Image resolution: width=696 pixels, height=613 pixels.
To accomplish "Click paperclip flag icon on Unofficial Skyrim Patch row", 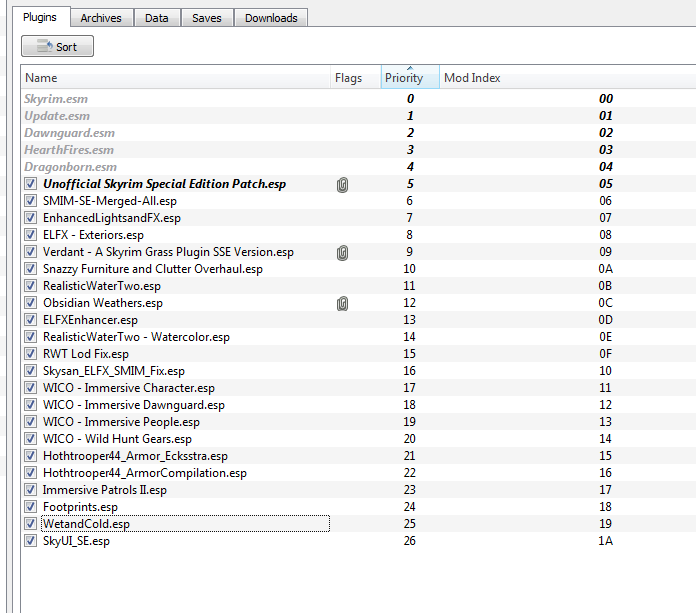I will pyautogui.click(x=342, y=184).
